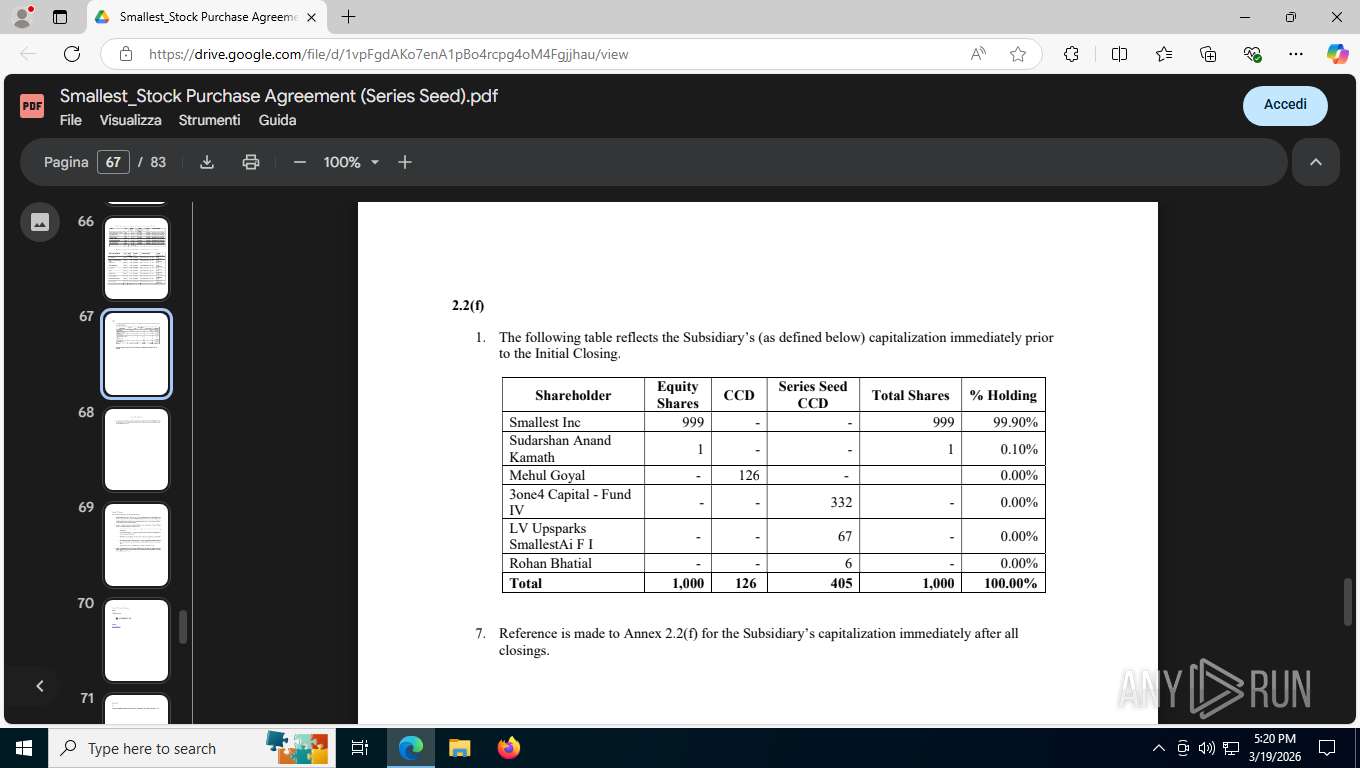
Task: Zoom in with the plus icon
Action: click(x=405, y=162)
